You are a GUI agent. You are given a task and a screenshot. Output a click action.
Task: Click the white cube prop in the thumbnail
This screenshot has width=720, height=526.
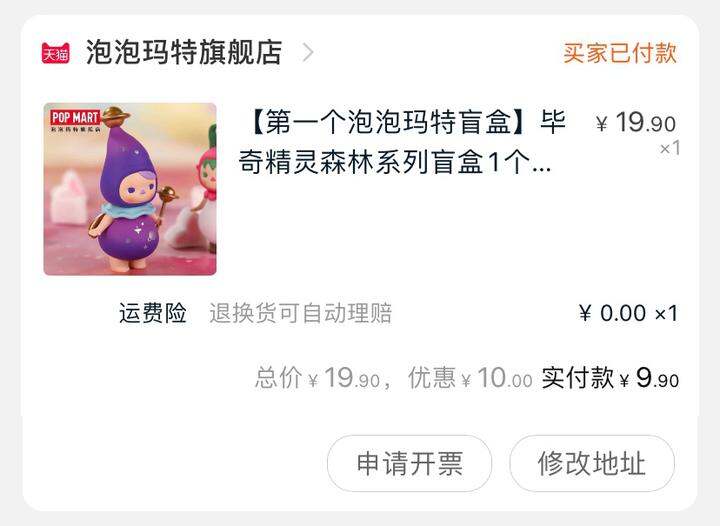point(69,197)
